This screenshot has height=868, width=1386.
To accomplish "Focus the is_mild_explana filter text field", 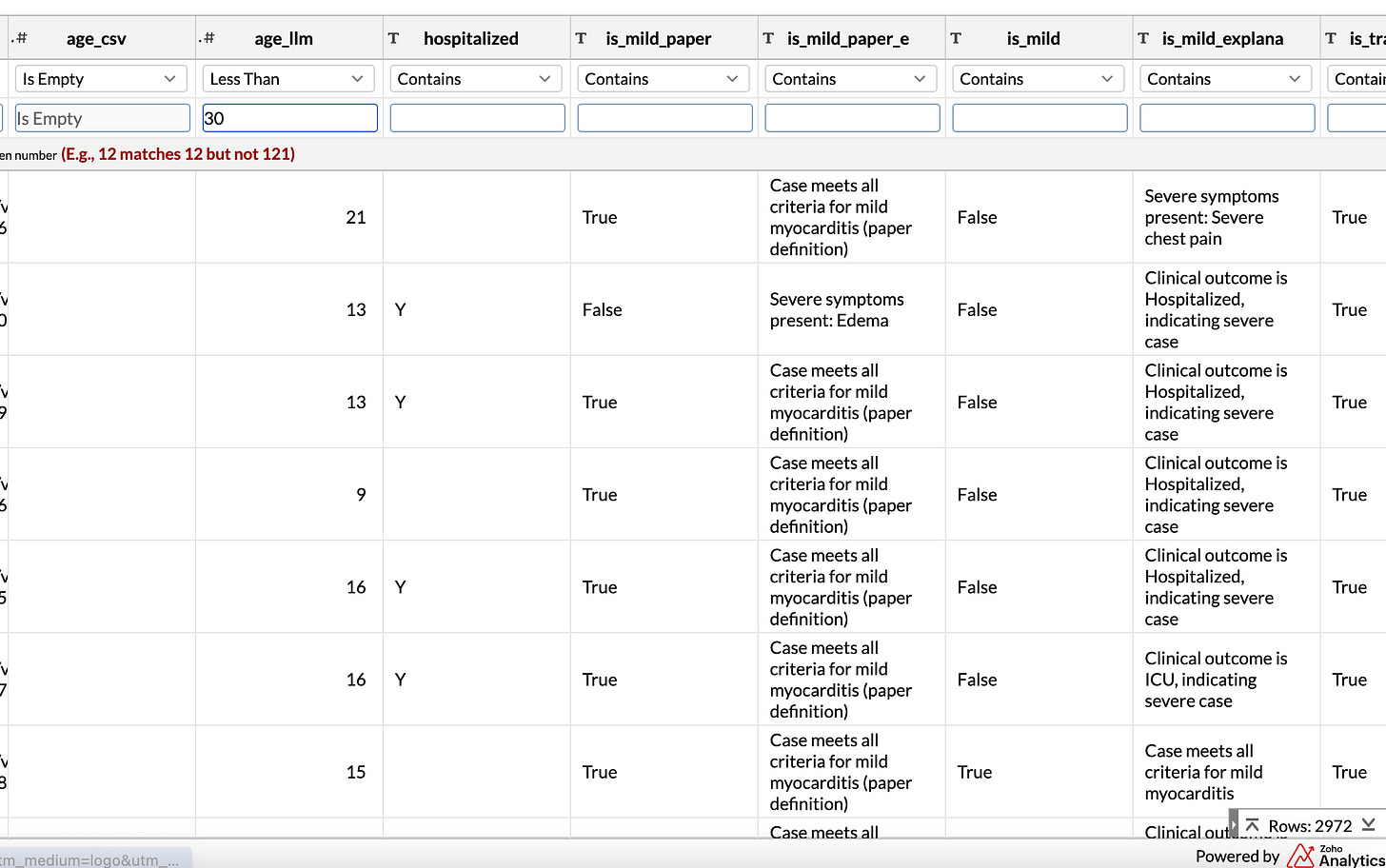I will tap(1228, 118).
